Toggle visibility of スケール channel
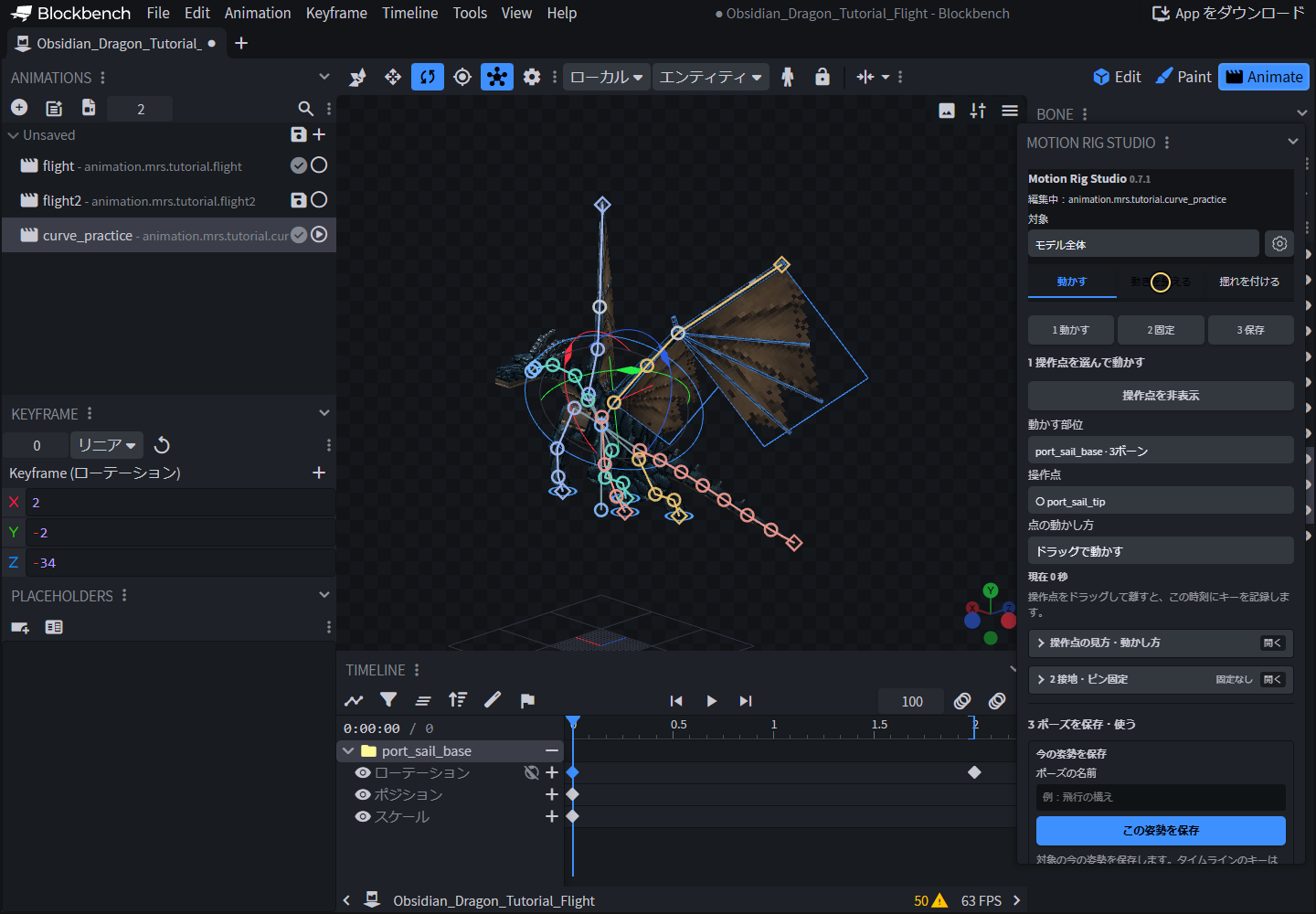 coord(363,817)
